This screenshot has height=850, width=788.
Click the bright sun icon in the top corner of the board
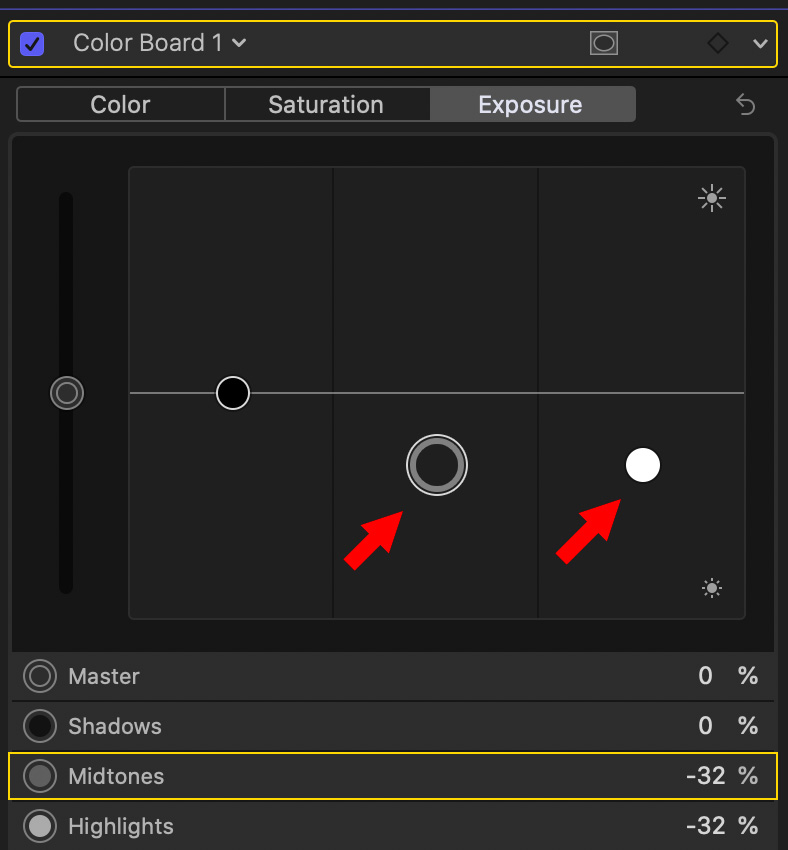[711, 198]
